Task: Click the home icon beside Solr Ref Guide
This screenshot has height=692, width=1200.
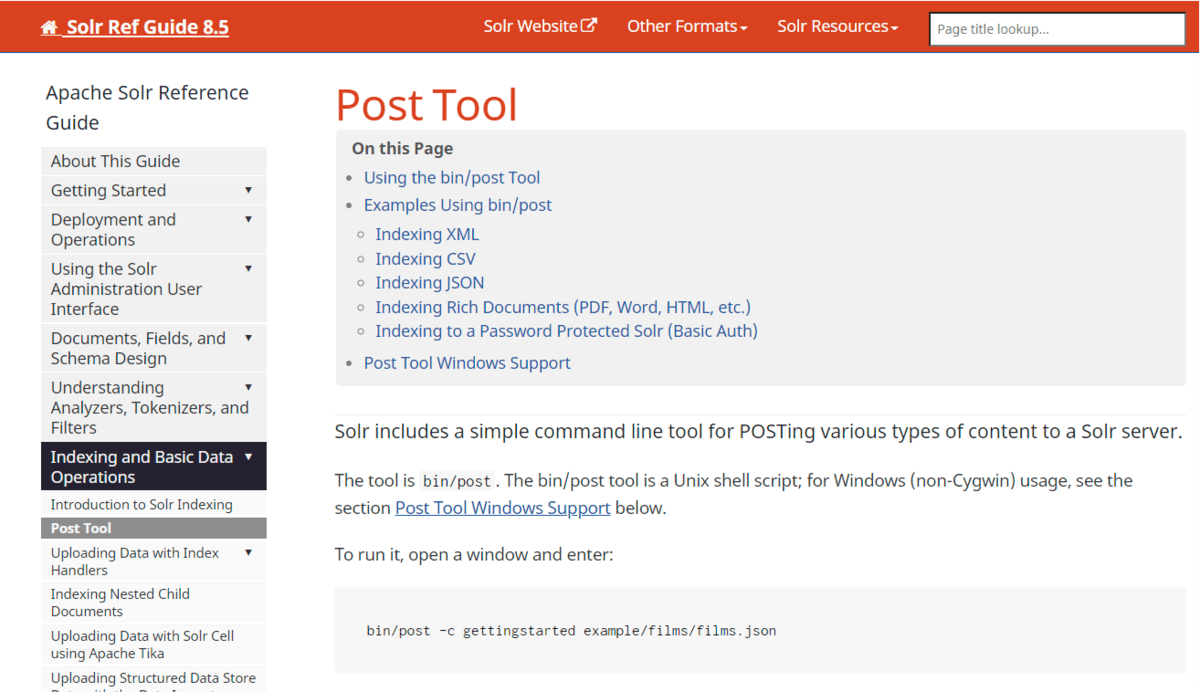Action: 49,28
